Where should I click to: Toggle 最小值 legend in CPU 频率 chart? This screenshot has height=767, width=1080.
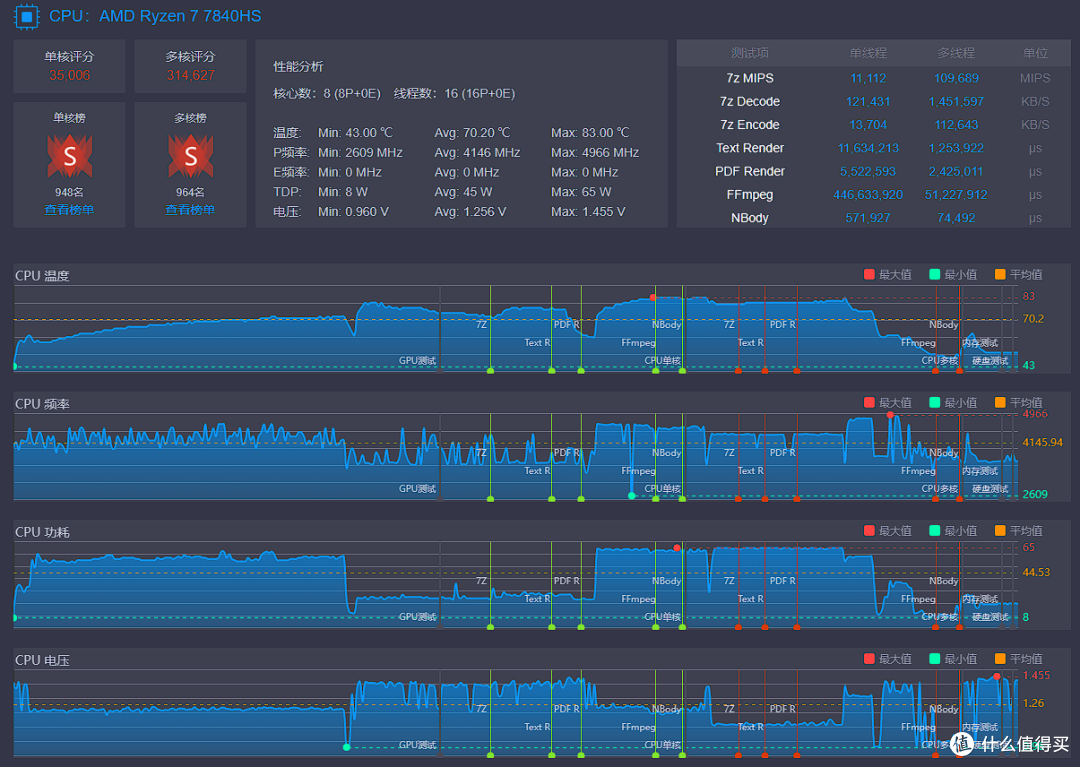pos(953,403)
